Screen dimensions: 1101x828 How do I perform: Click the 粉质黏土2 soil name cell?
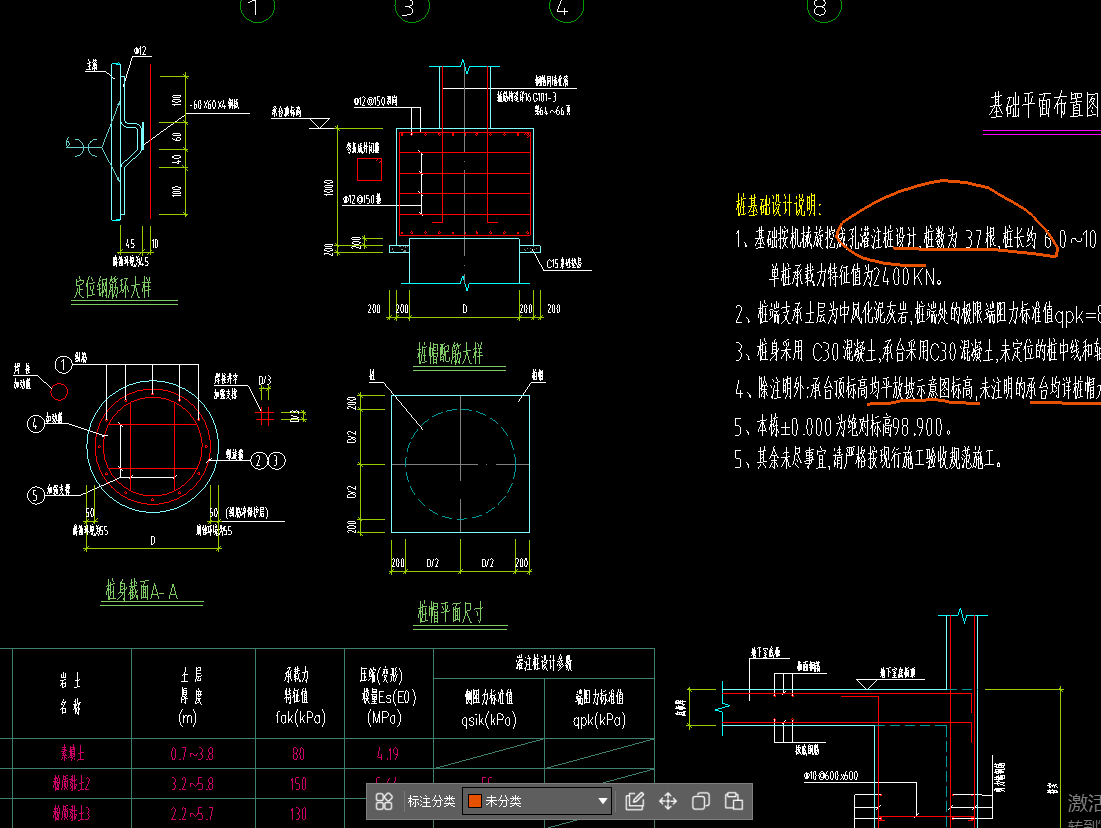click(72, 783)
